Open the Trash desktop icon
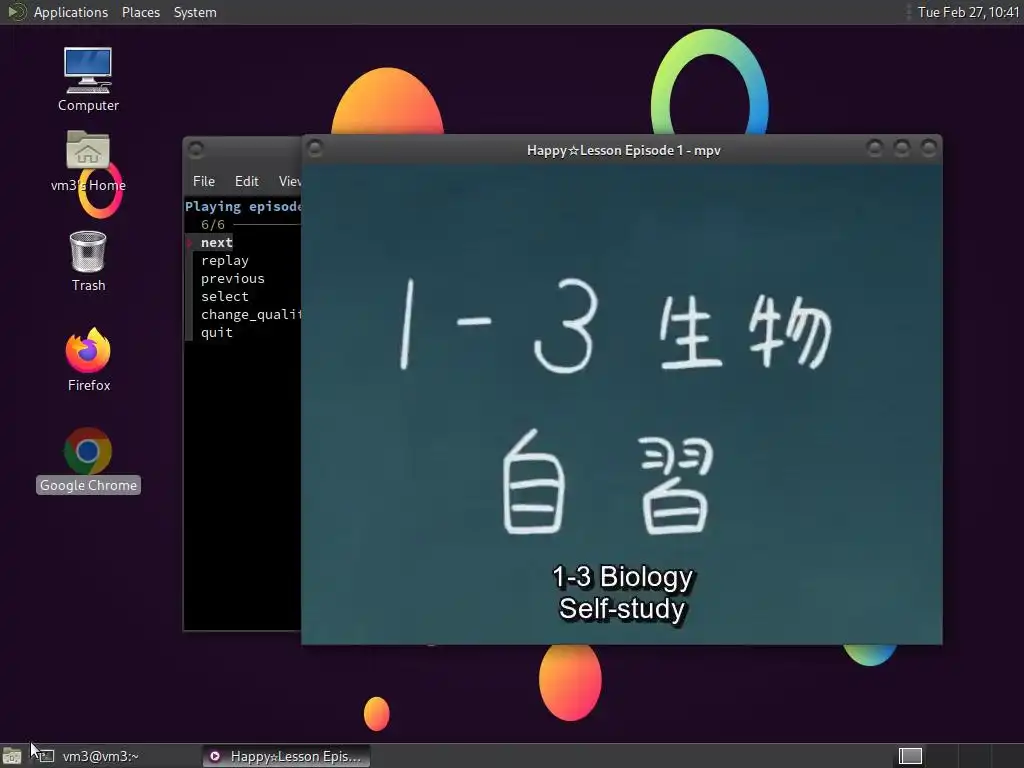 click(x=88, y=261)
